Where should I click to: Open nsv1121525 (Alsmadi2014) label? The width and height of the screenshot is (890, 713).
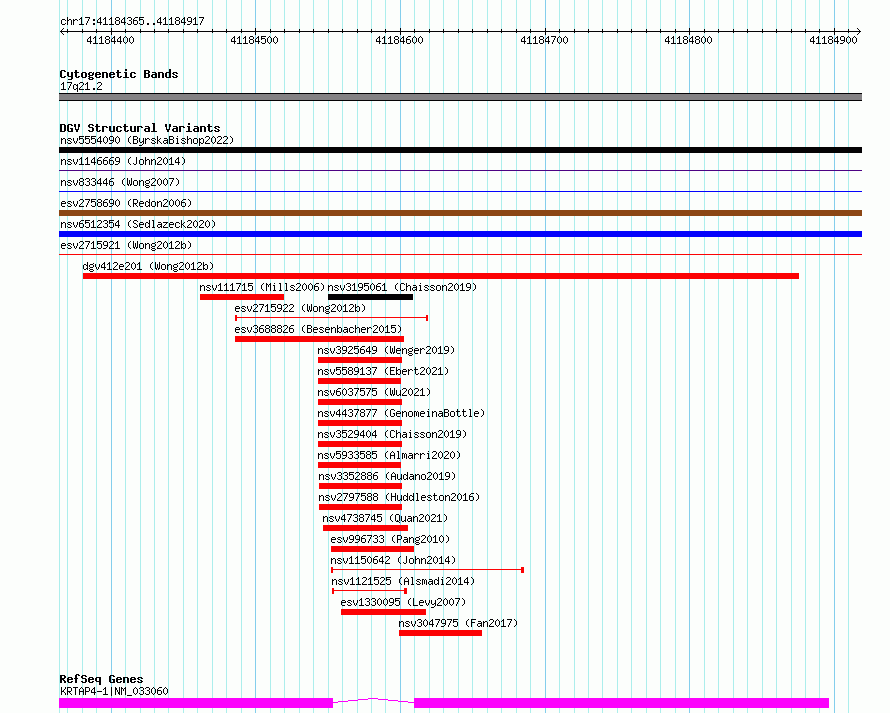tap(403, 581)
